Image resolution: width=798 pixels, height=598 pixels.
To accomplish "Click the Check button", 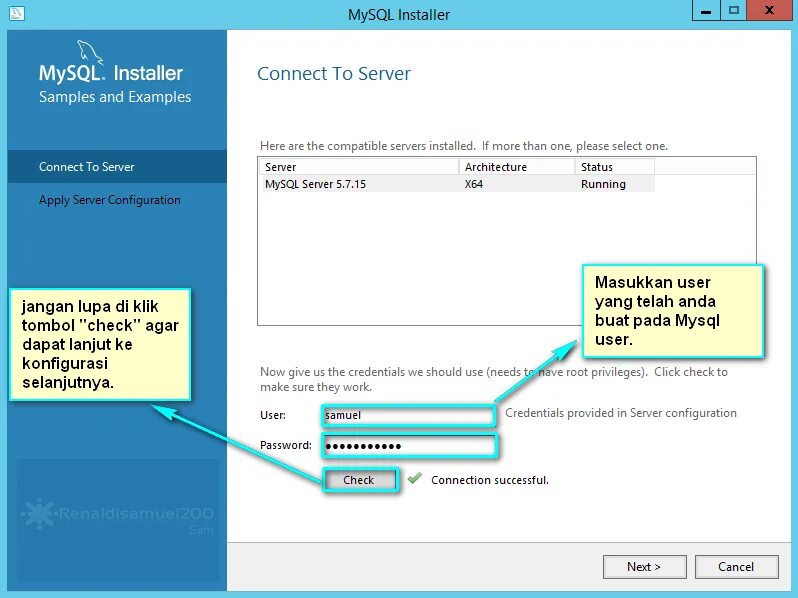I will click(359, 480).
